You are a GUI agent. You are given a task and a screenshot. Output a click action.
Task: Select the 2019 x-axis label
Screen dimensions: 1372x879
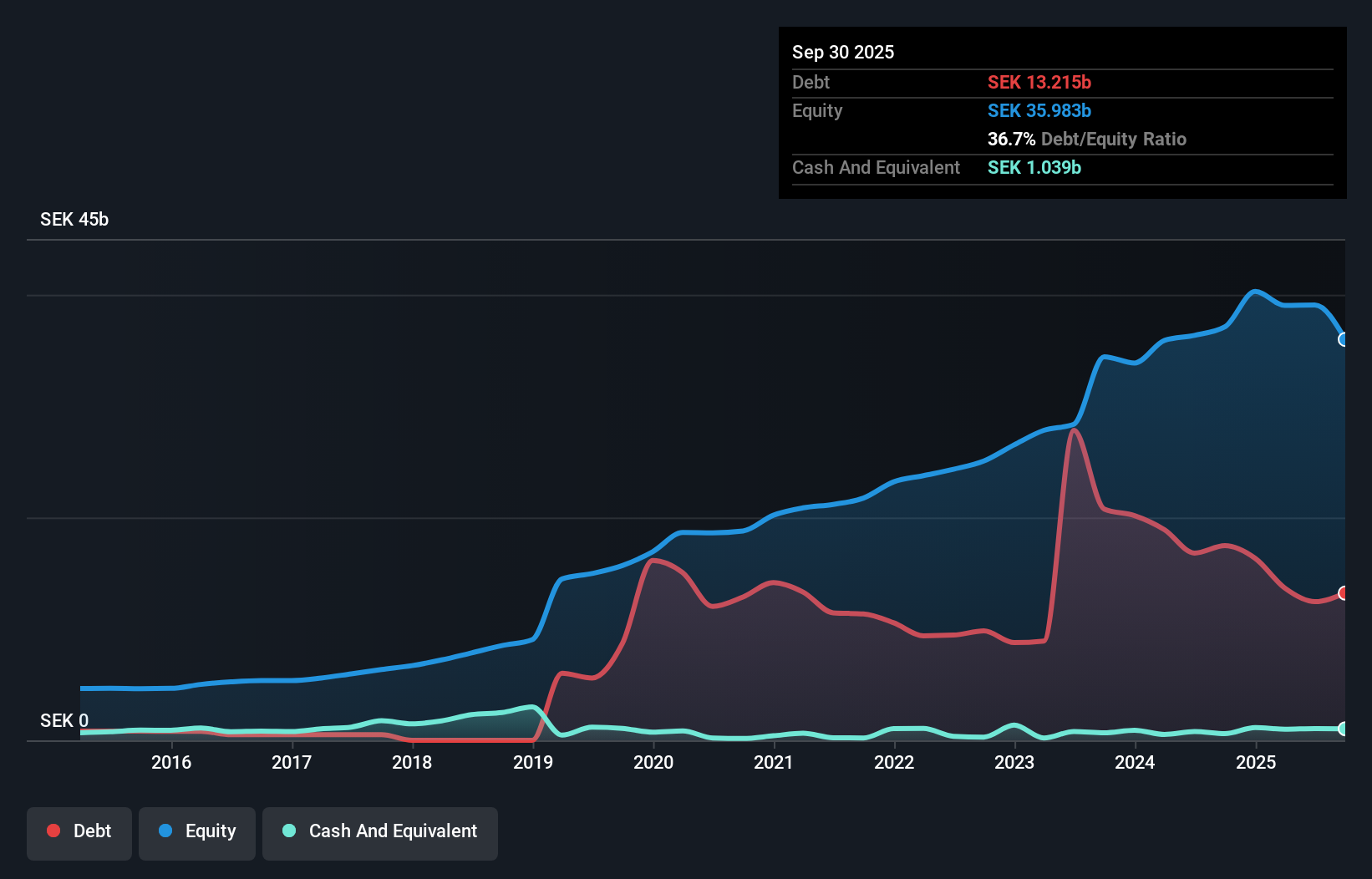(x=533, y=762)
